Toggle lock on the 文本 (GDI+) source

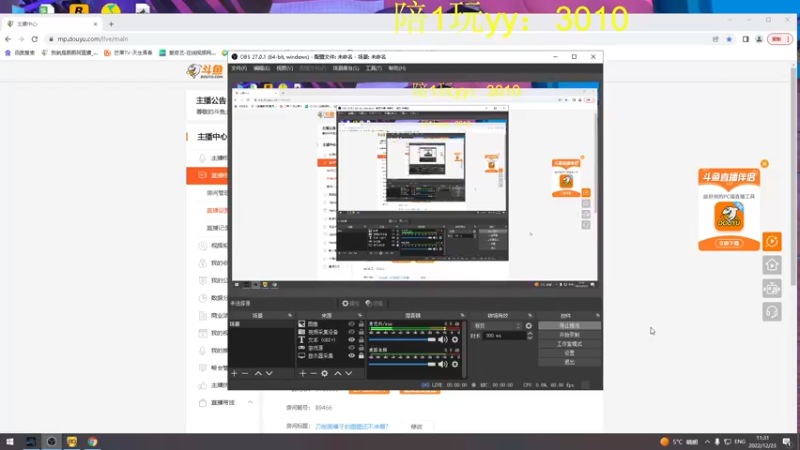(x=361, y=340)
